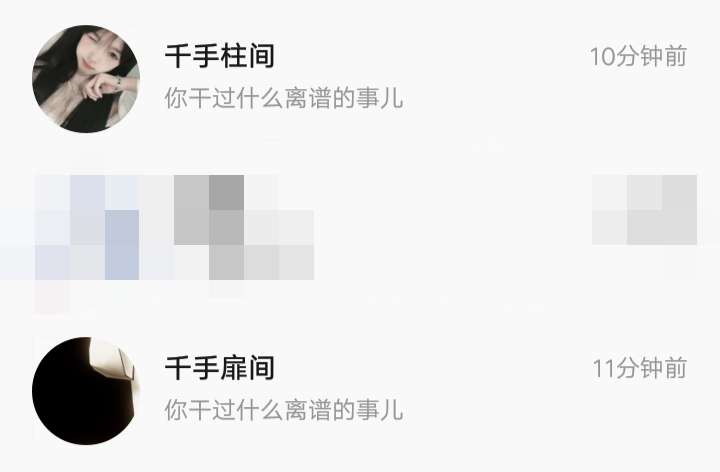
Task: Tap the character 扉 in the last username
Action: (x=233, y=368)
